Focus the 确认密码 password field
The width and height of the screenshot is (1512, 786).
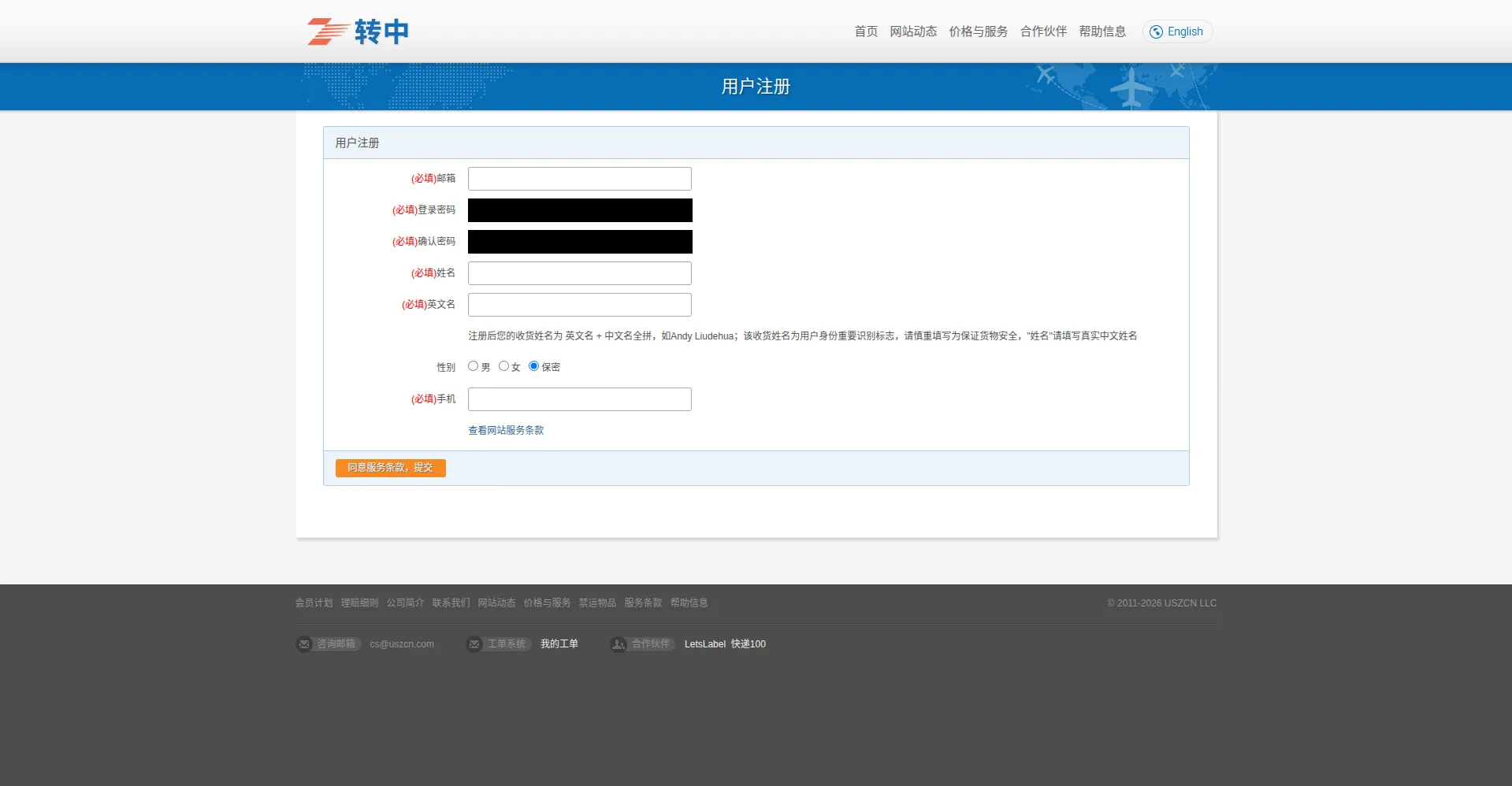pyautogui.click(x=580, y=242)
